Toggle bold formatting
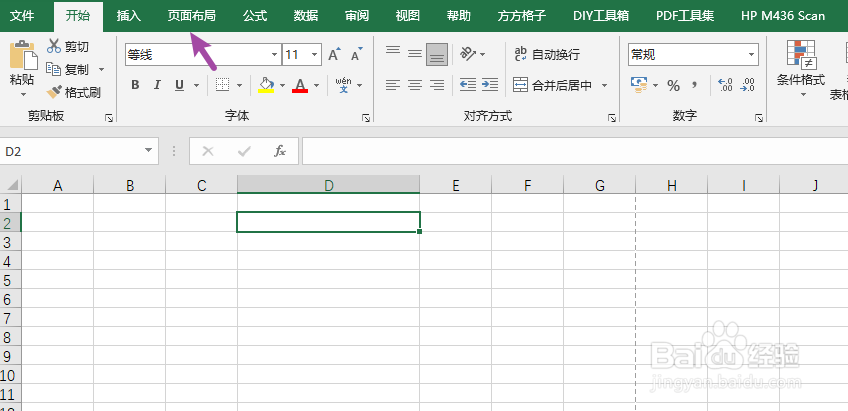This screenshot has width=848, height=411. click(135, 85)
